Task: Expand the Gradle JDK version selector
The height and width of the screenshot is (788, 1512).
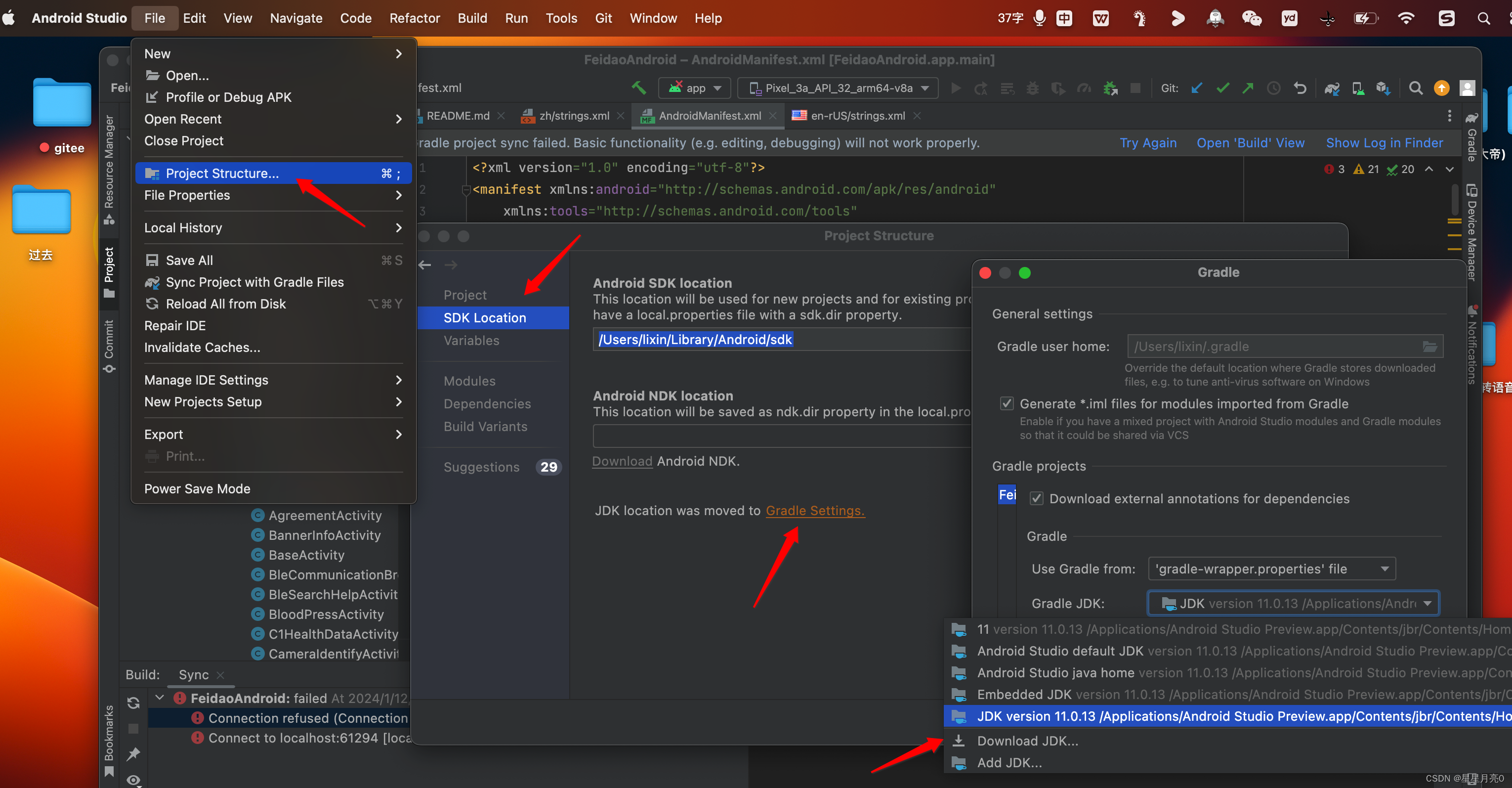Action: point(1430,603)
